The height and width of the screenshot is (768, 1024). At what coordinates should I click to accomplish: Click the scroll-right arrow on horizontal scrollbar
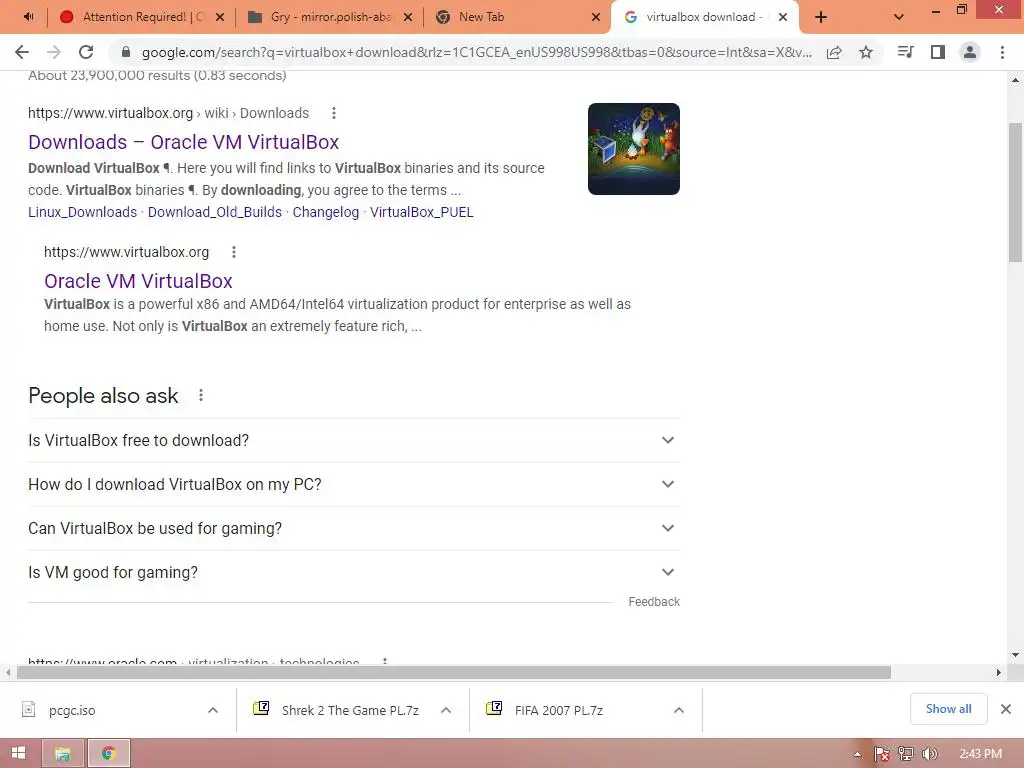tap(999, 672)
